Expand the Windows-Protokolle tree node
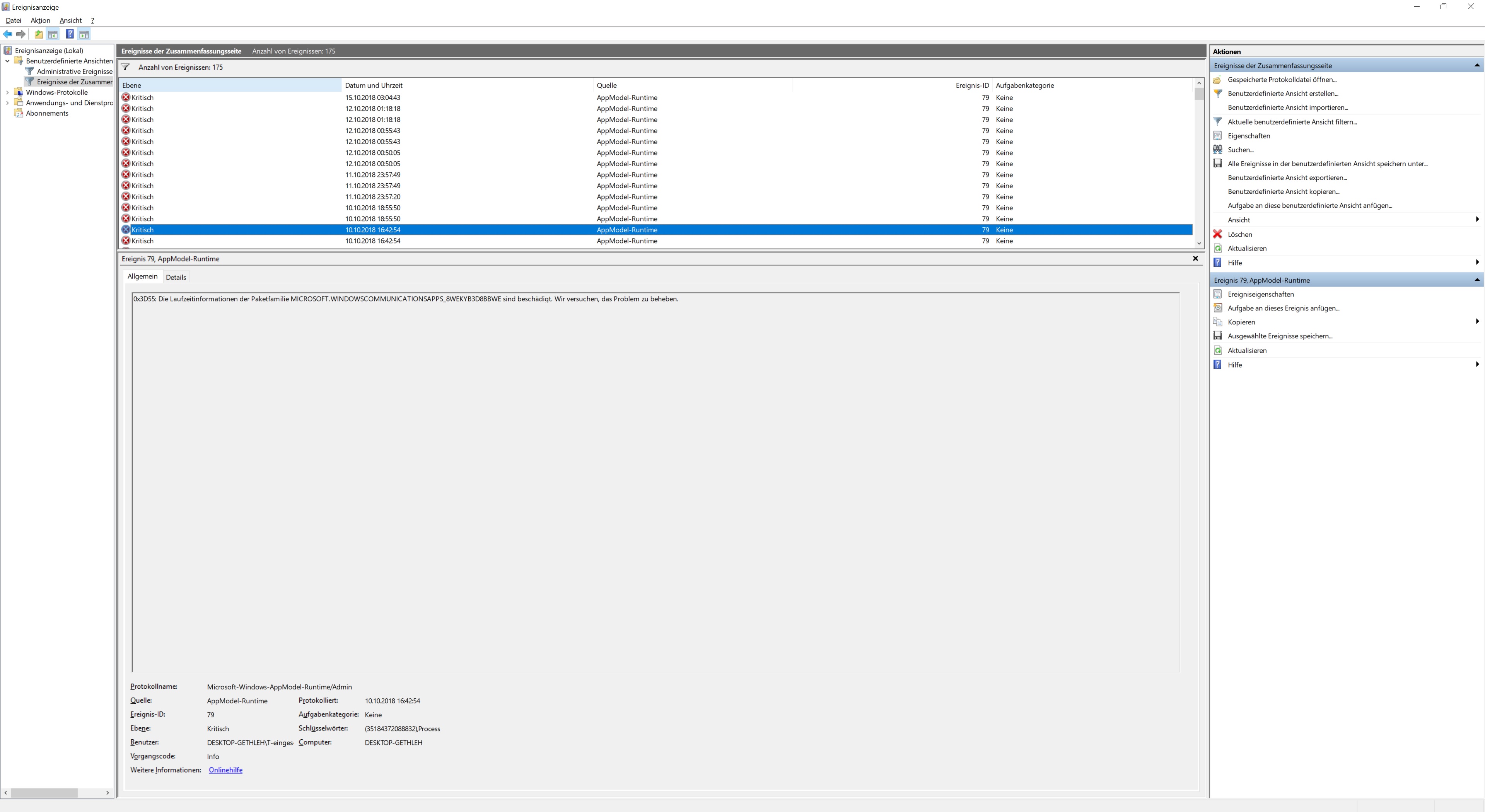 pos(7,92)
